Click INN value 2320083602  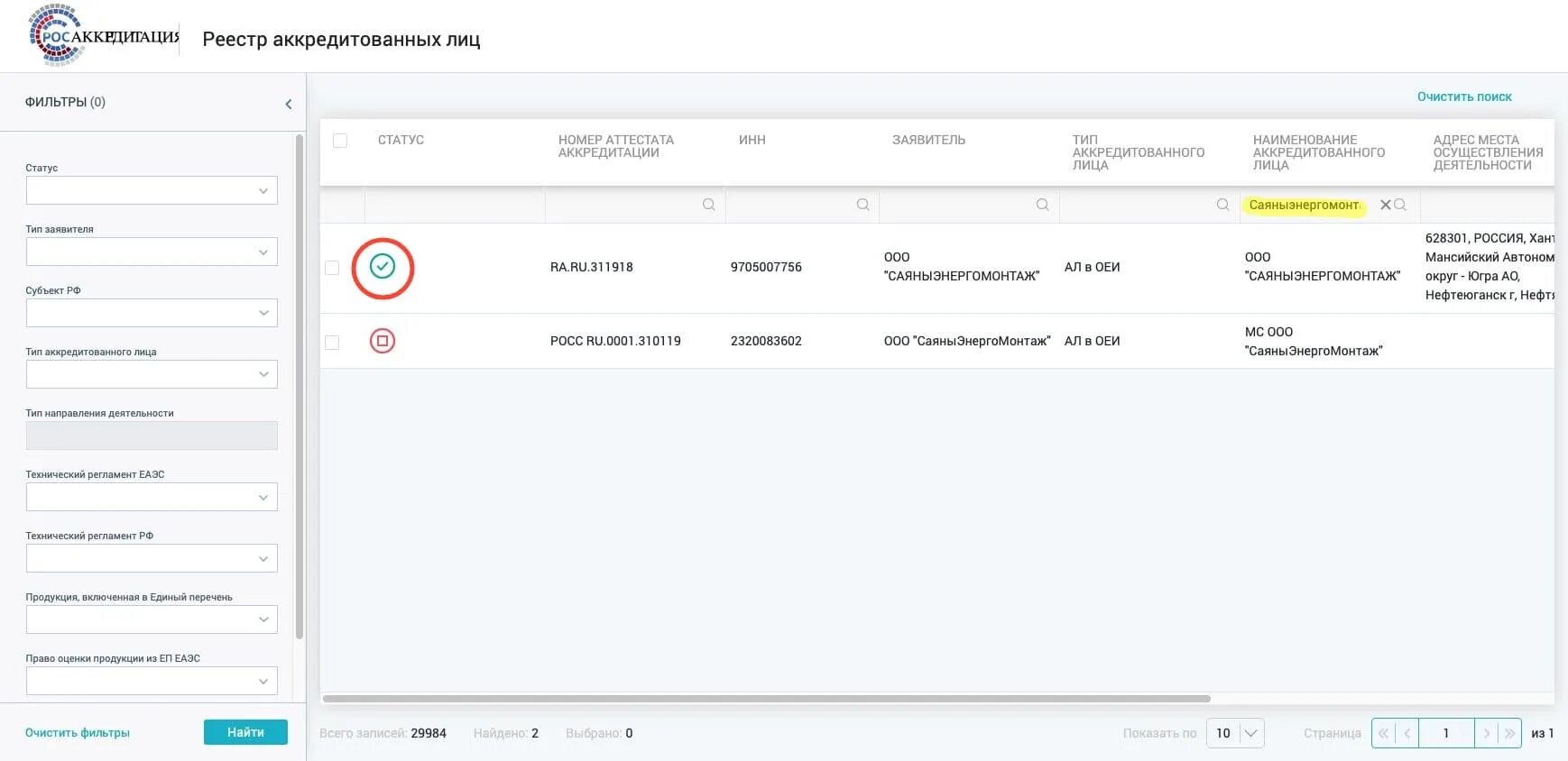tap(766, 341)
